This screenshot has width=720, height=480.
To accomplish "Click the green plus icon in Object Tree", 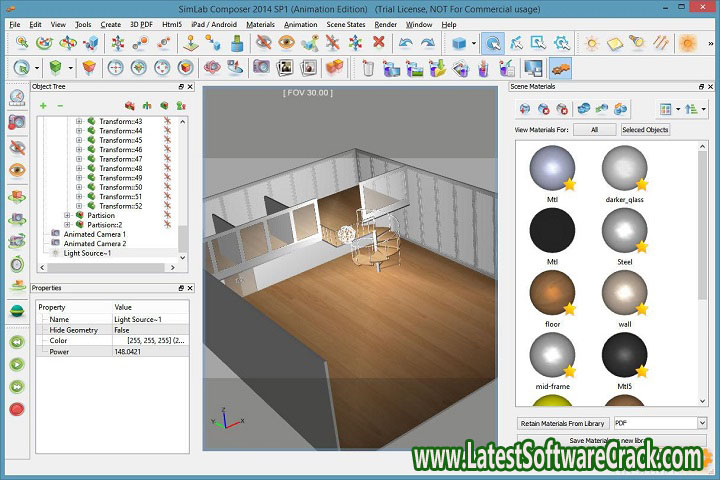I will pos(43,106).
